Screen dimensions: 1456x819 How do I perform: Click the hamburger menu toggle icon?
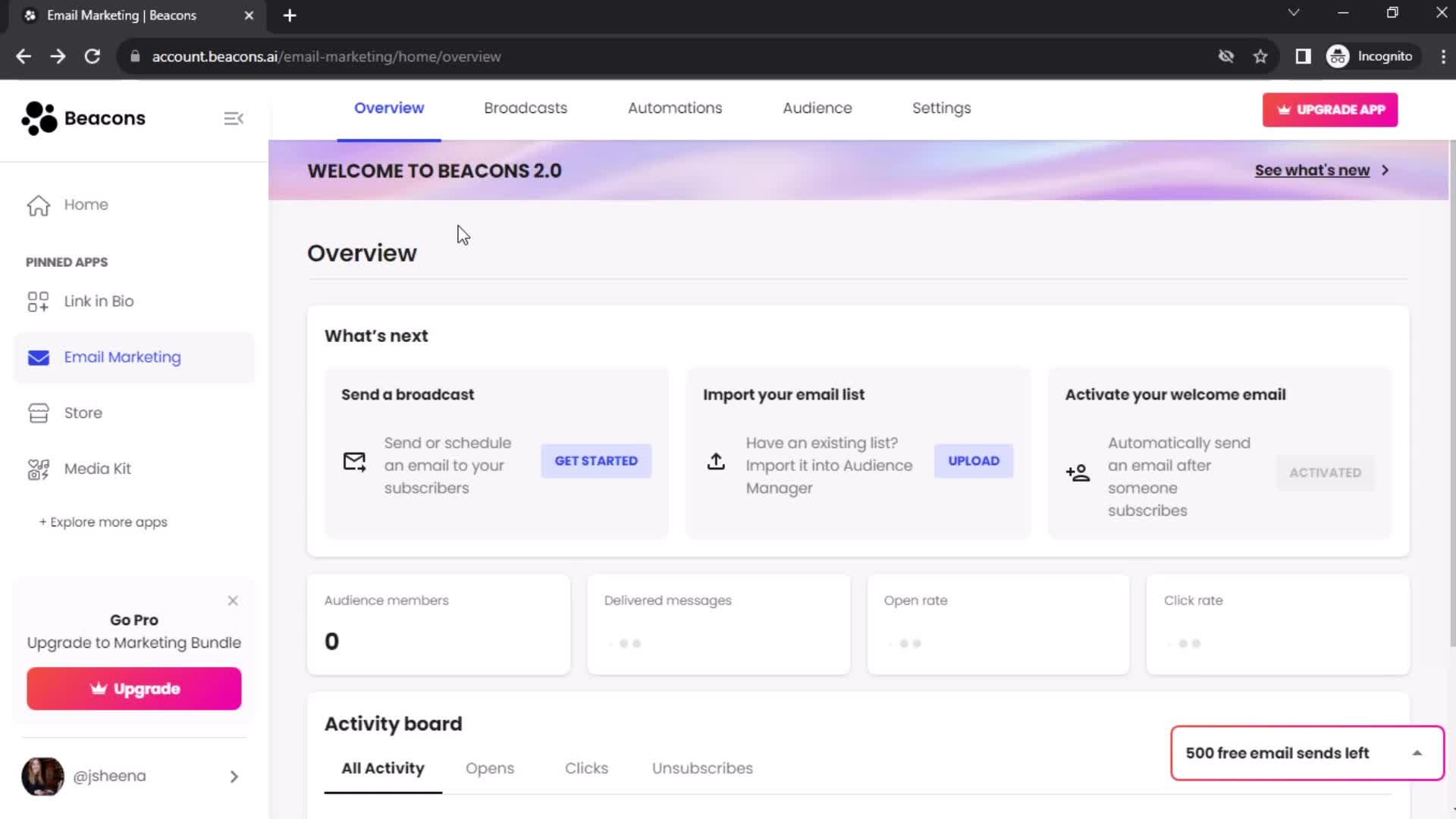tap(233, 118)
